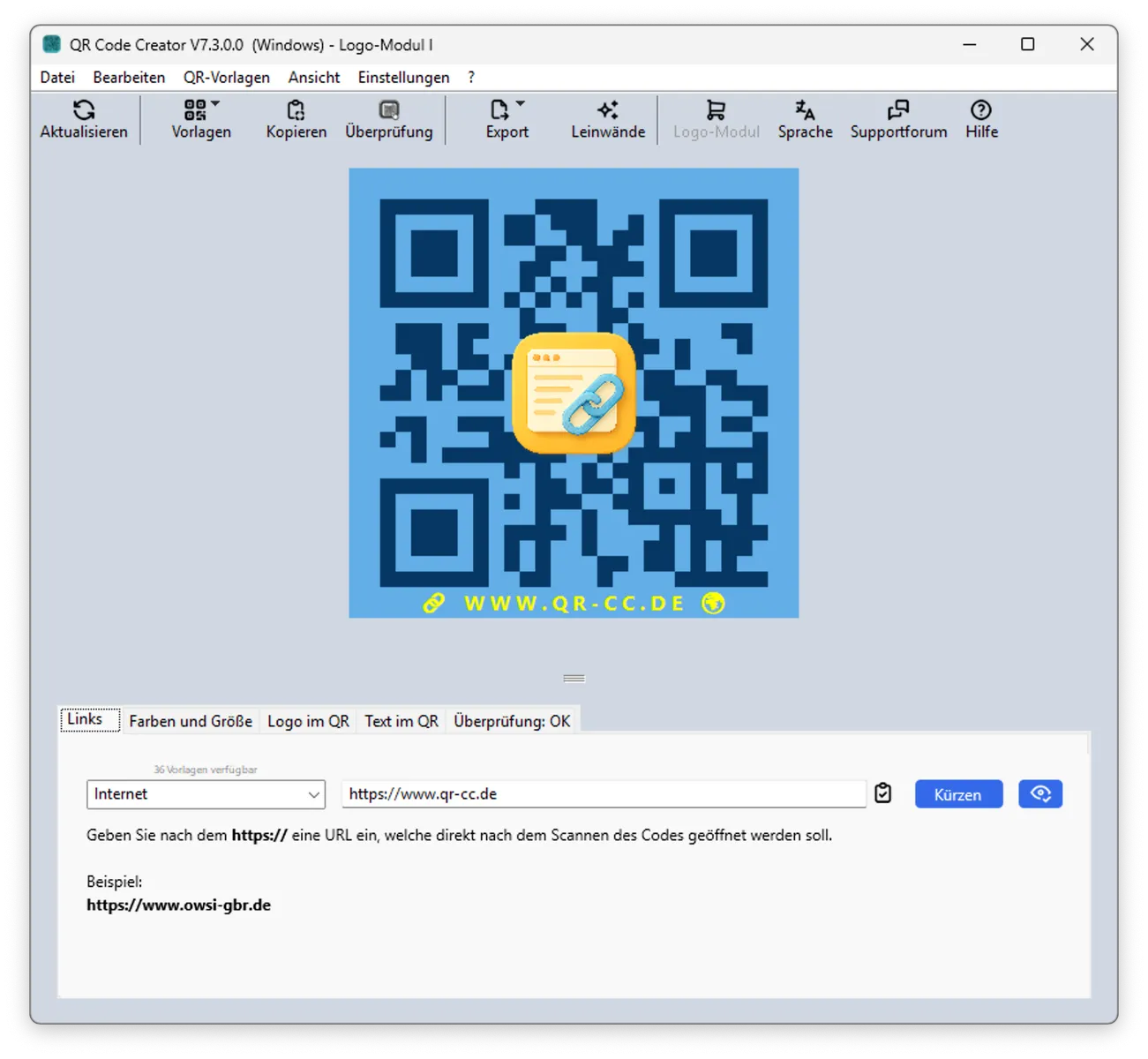Viewport: 1148px width, 1059px height.
Task: Minimize the QR Code Creator window
Action: (x=969, y=44)
